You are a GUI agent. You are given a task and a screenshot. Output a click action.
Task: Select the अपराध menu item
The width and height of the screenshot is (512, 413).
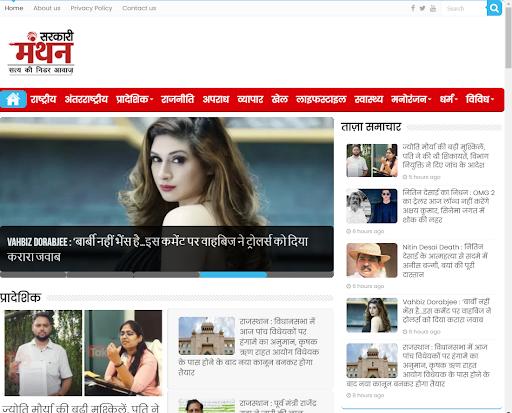tap(216, 99)
